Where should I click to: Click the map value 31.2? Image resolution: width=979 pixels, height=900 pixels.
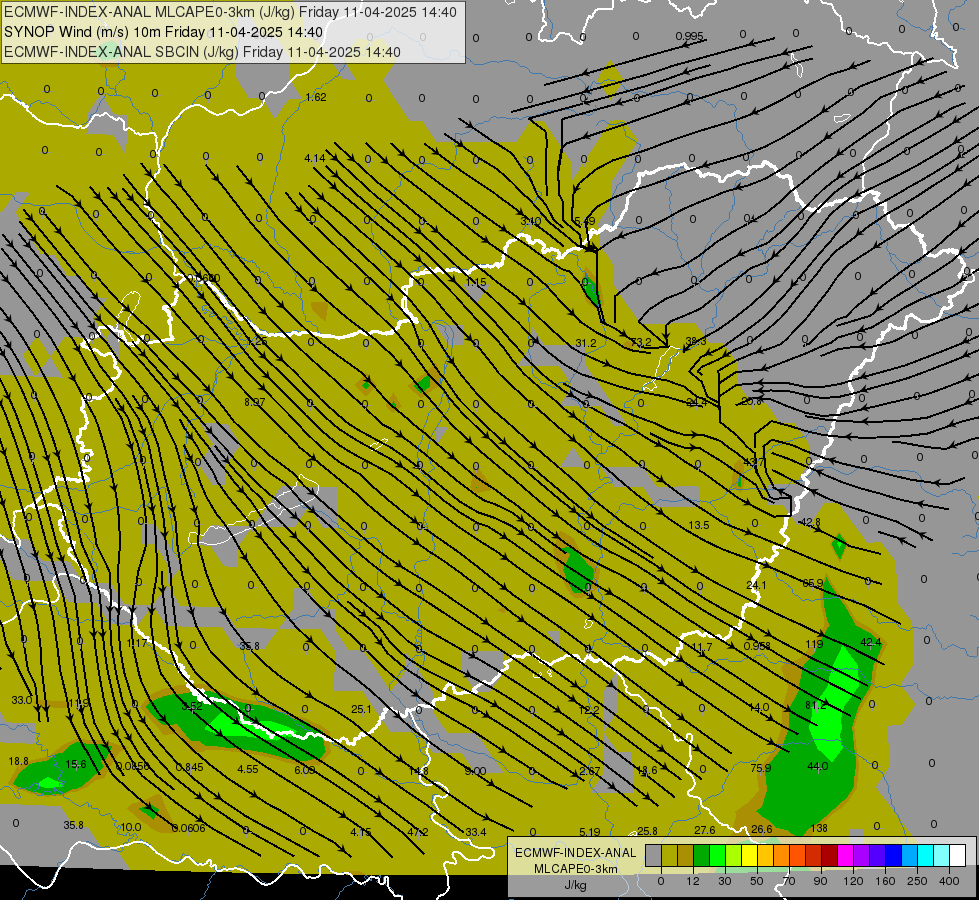point(586,343)
